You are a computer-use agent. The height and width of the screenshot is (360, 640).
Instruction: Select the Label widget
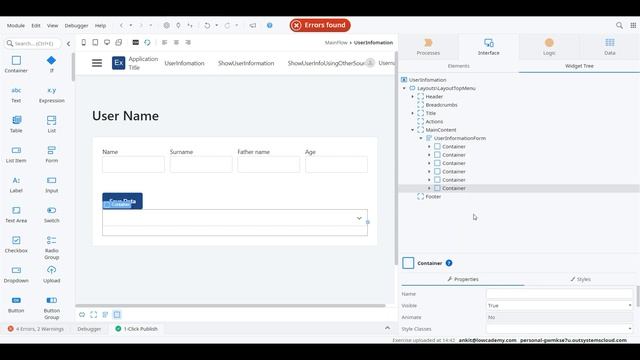pyautogui.click(x=16, y=184)
